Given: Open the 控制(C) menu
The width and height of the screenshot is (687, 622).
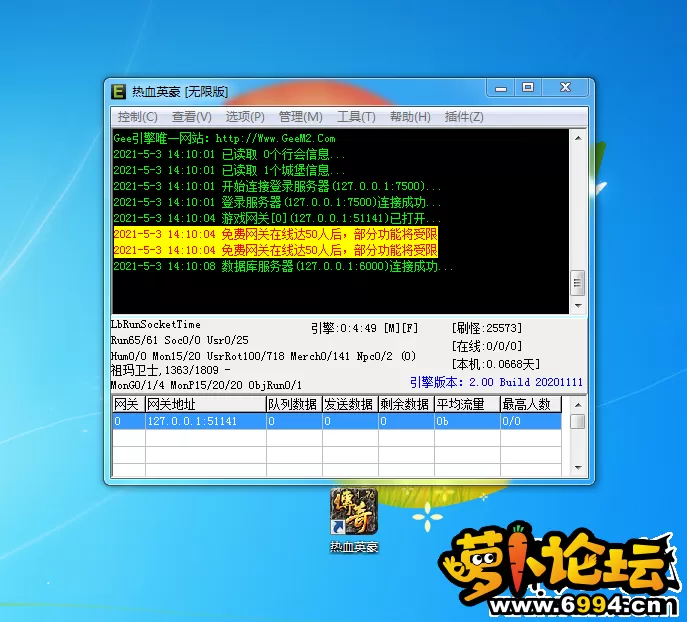Looking at the screenshot, I should pyautogui.click(x=137, y=117).
